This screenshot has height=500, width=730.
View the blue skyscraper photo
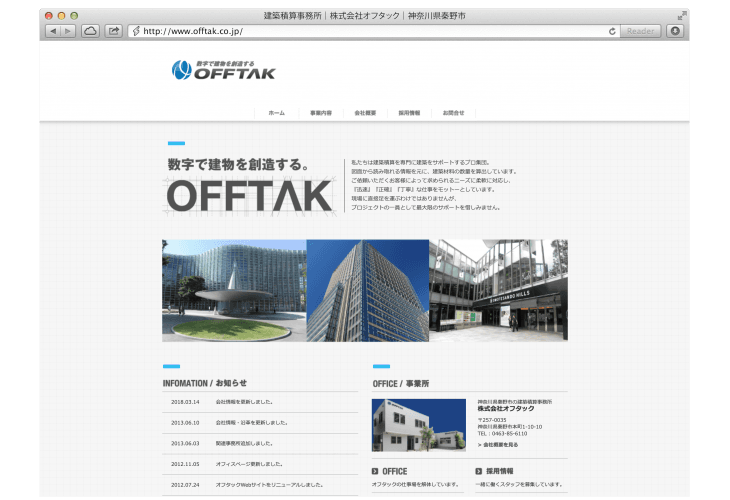(x=368, y=291)
